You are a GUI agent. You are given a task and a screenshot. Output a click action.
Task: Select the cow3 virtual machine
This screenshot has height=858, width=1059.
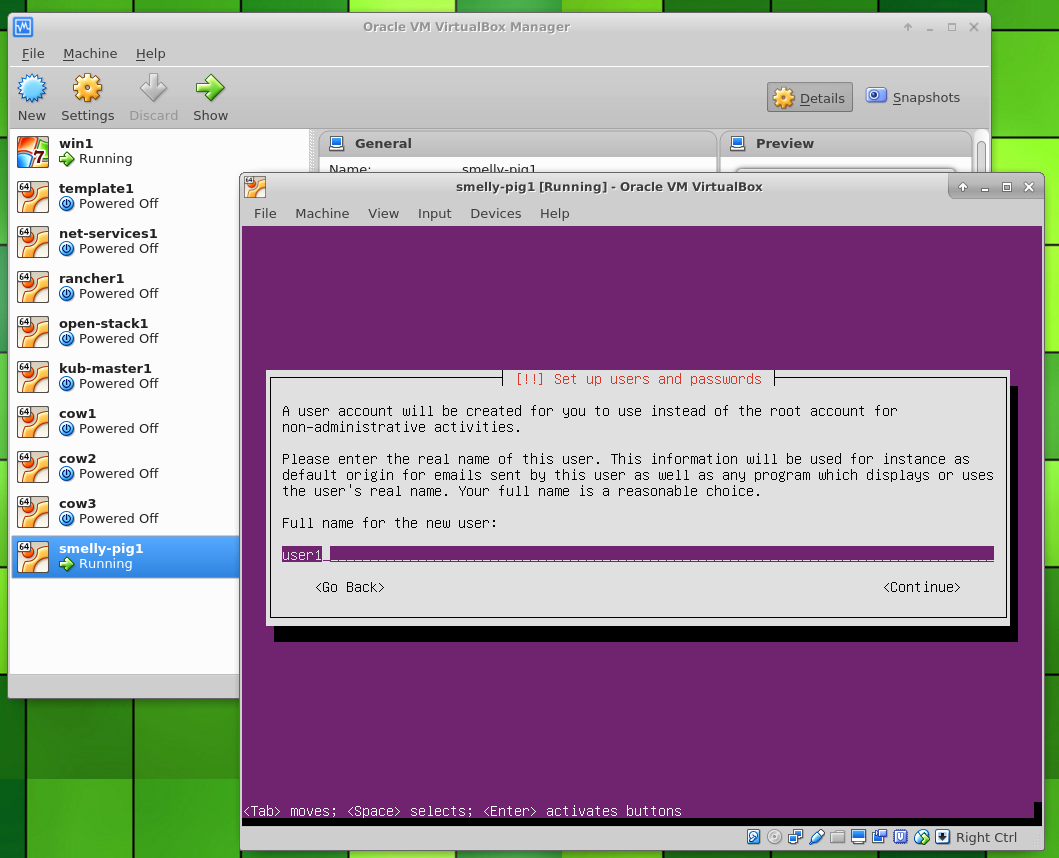click(x=126, y=511)
